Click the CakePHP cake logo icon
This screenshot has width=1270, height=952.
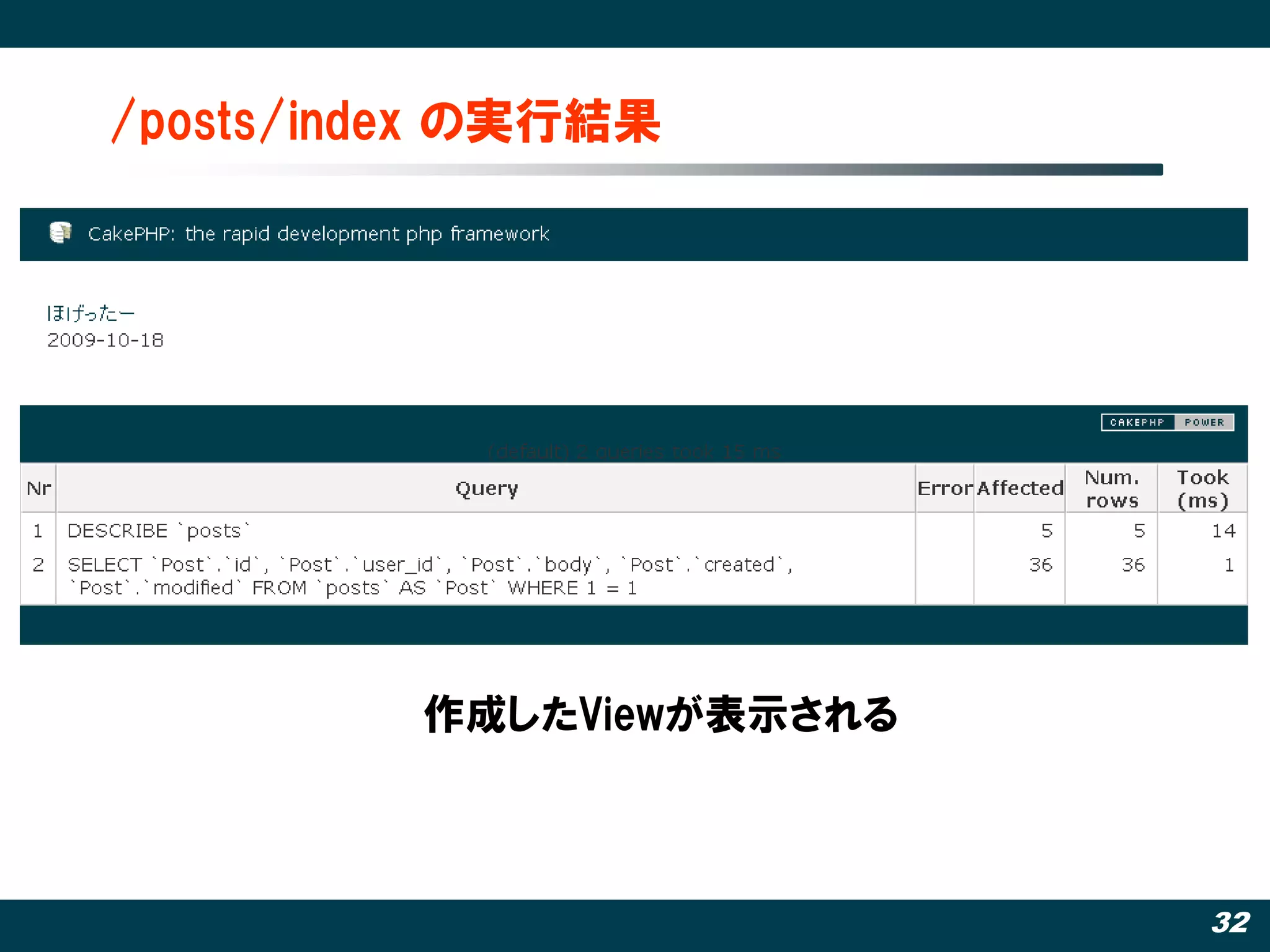click(60, 233)
